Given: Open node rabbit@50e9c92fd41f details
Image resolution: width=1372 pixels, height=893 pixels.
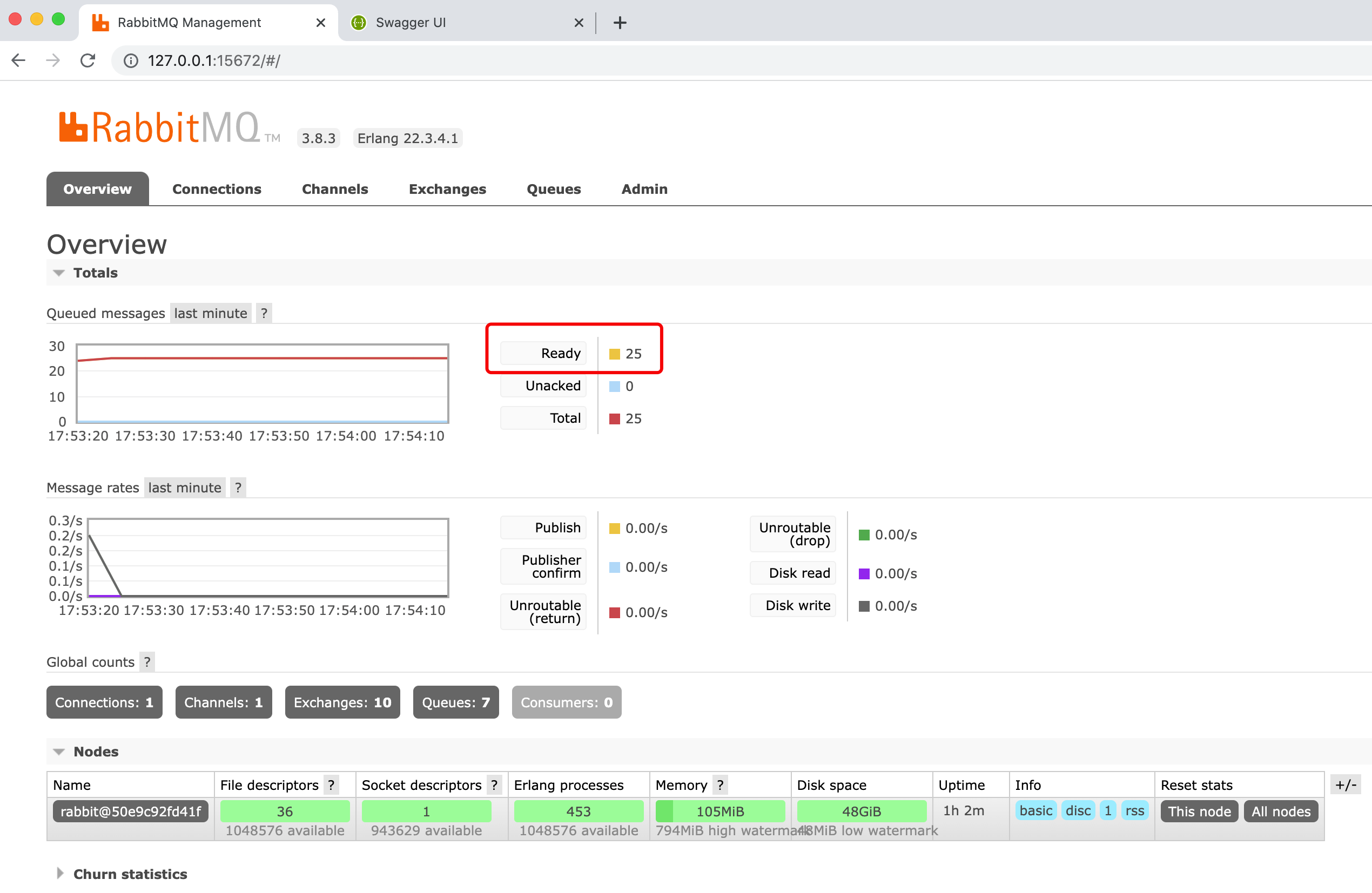Looking at the screenshot, I should point(131,812).
